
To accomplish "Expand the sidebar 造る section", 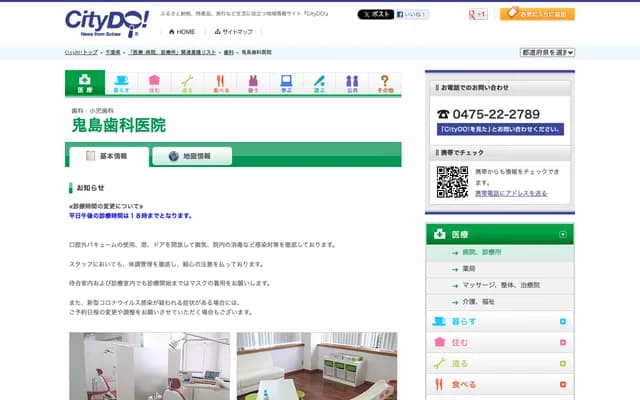I will coord(563,363).
